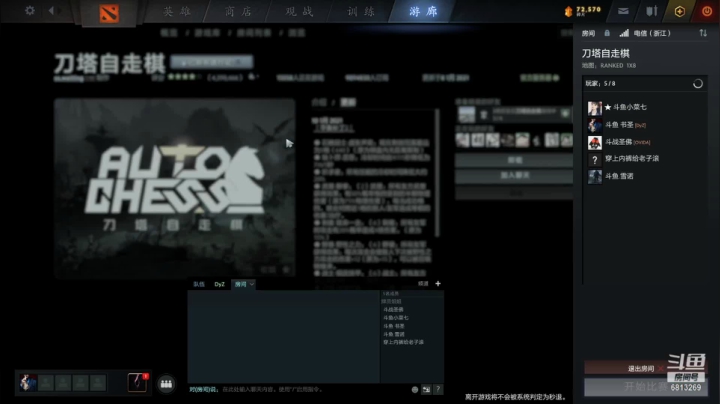The width and height of the screenshot is (720, 404).
Task: Click the description panel scrollbar
Action: [x=437, y=174]
